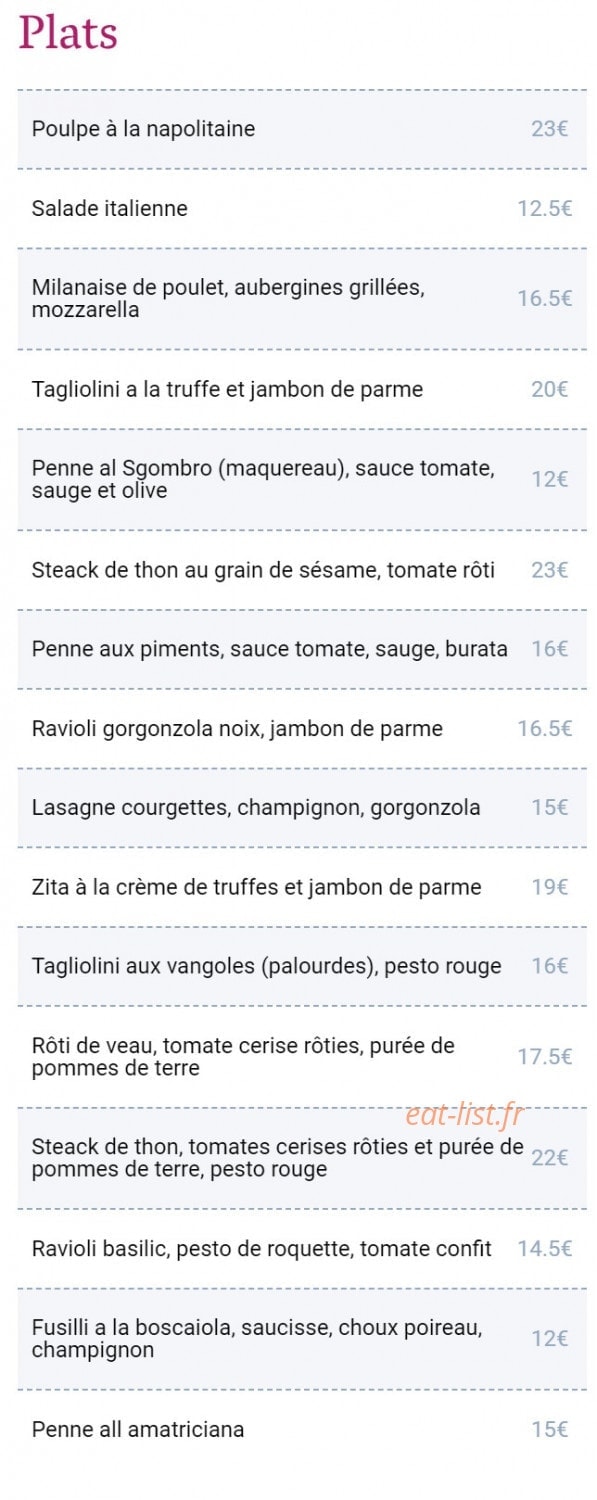Choose Fusilli a la boscaiola dish
597x1500 pixels.
point(302,1339)
